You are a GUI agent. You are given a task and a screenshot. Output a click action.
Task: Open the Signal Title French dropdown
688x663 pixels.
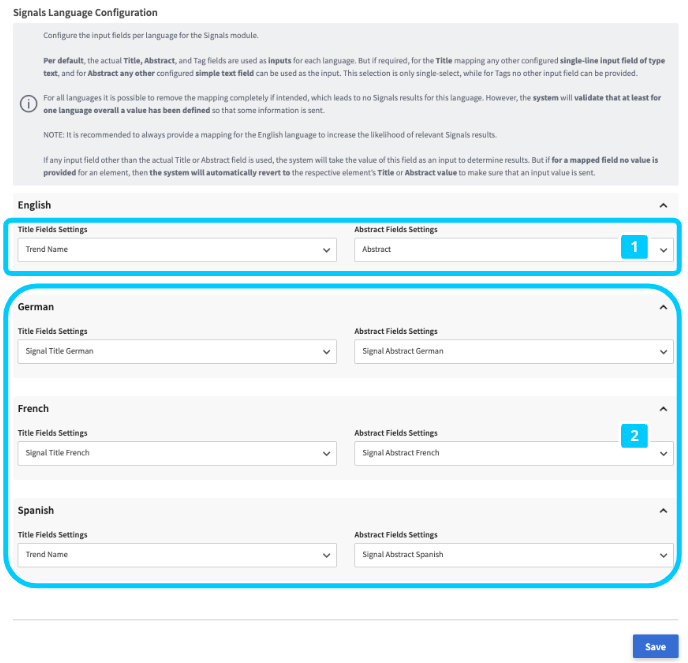point(177,454)
